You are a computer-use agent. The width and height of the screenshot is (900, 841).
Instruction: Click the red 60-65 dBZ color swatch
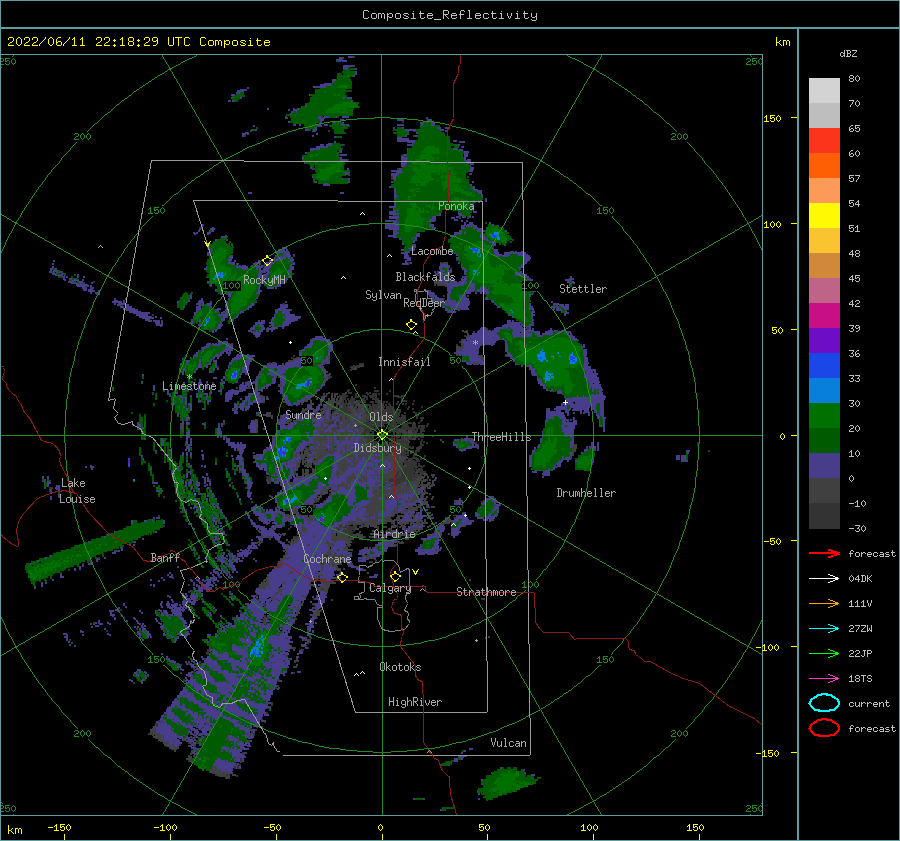click(x=824, y=141)
